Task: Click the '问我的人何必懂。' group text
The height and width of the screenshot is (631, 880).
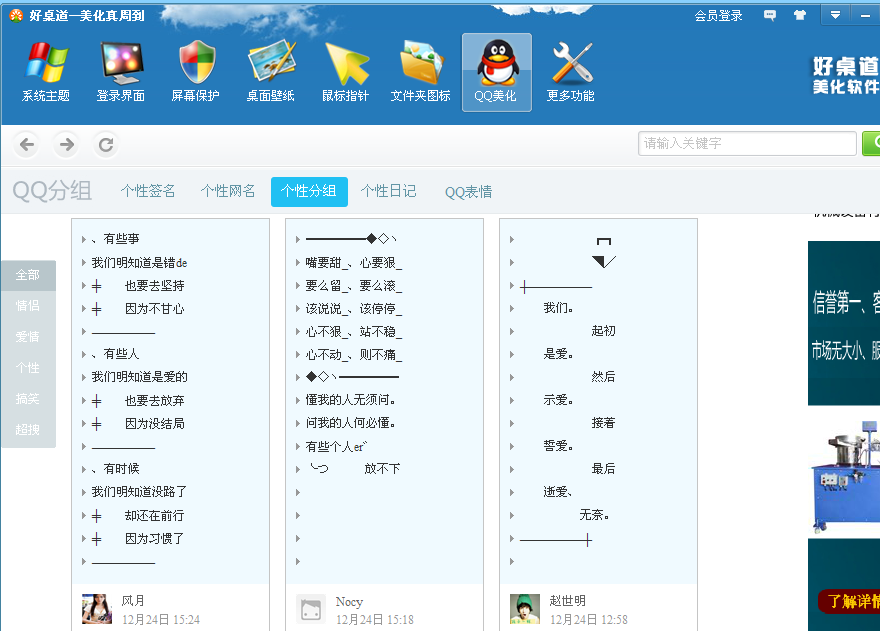Action: pos(351,423)
